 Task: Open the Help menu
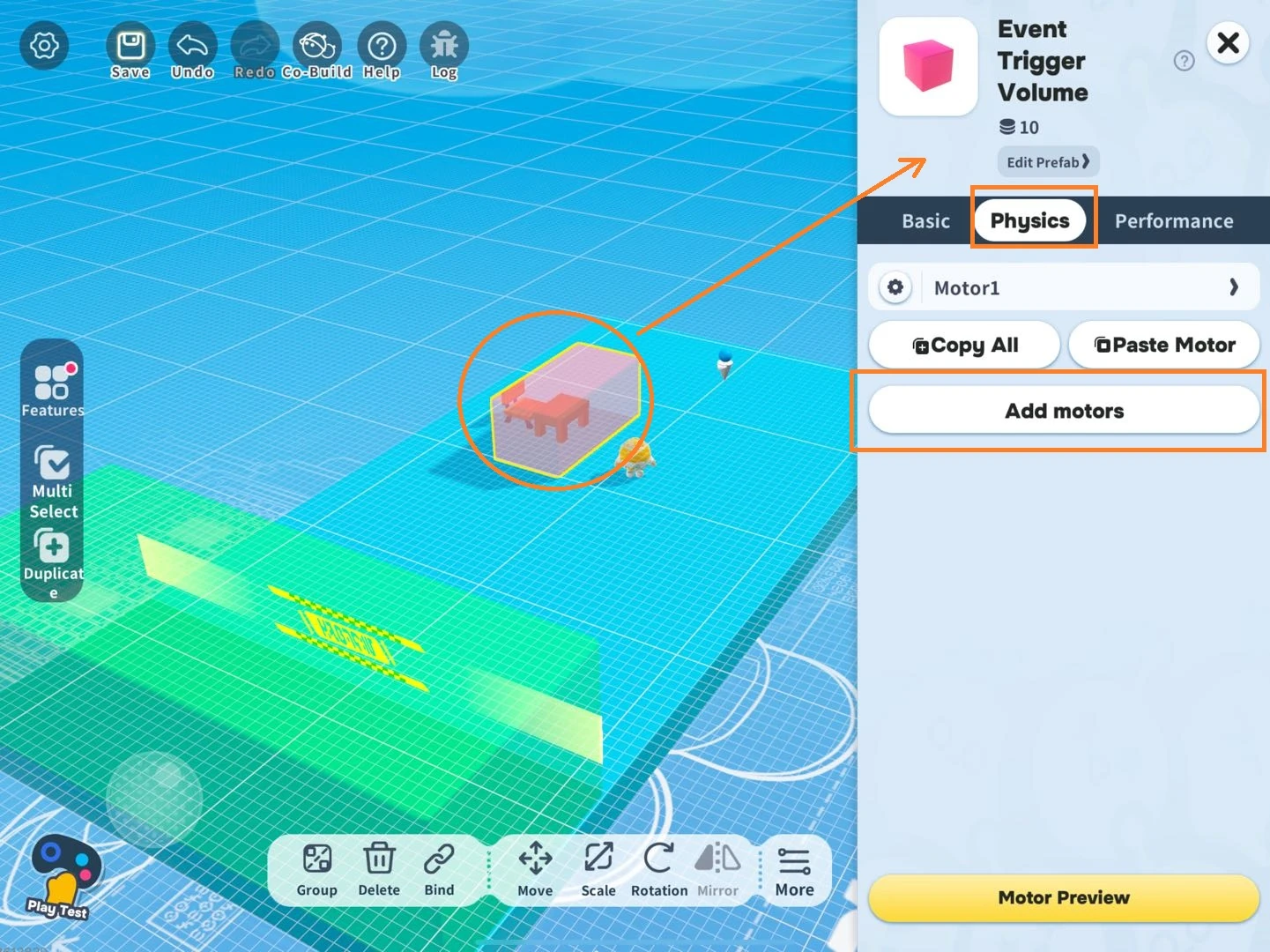(x=382, y=51)
